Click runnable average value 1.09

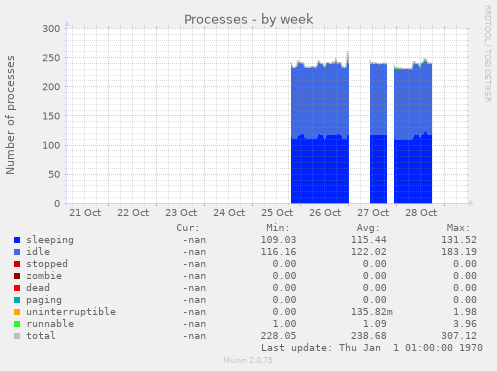coord(375,324)
